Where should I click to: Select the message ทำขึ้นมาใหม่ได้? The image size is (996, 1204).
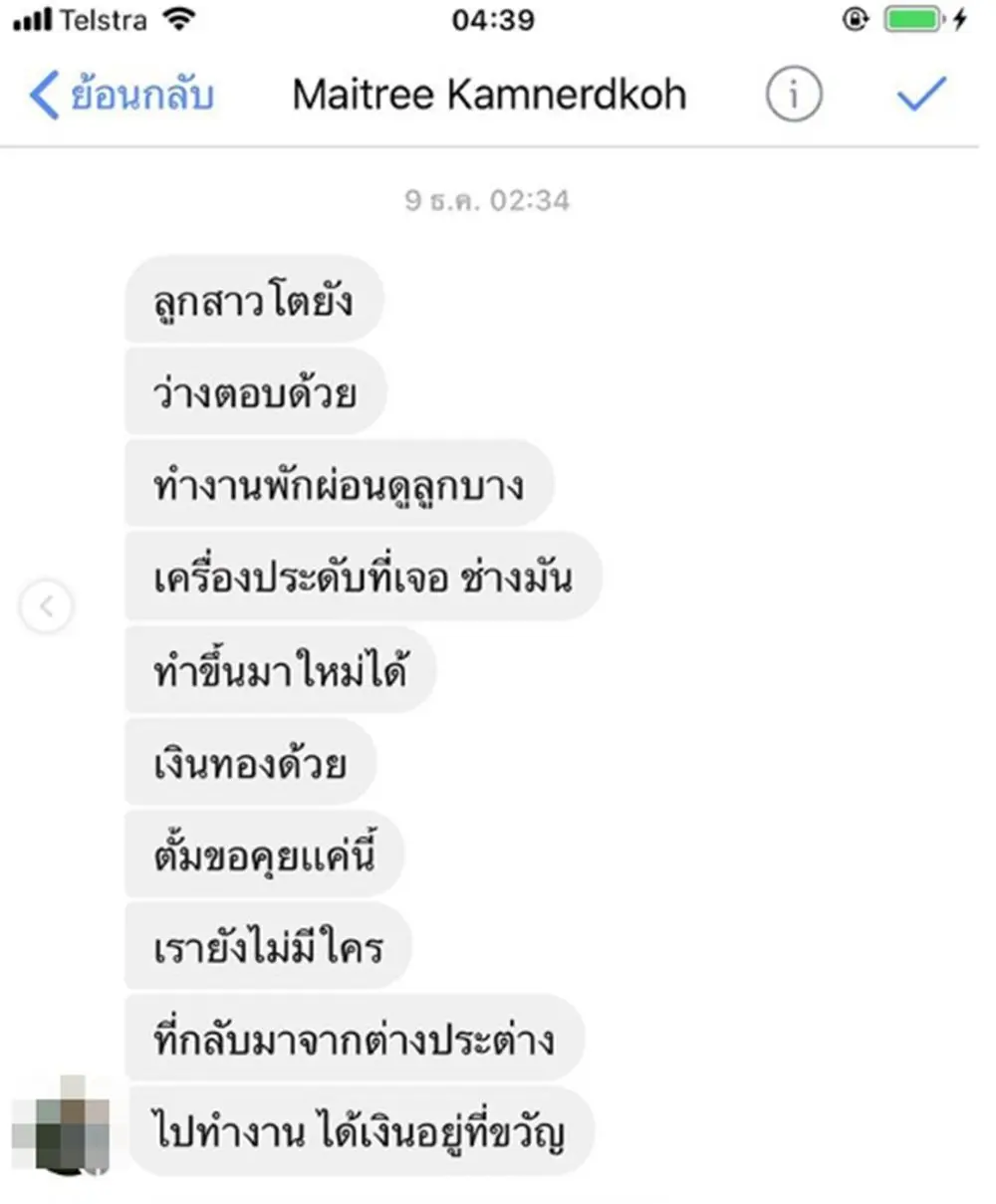tap(281, 670)
